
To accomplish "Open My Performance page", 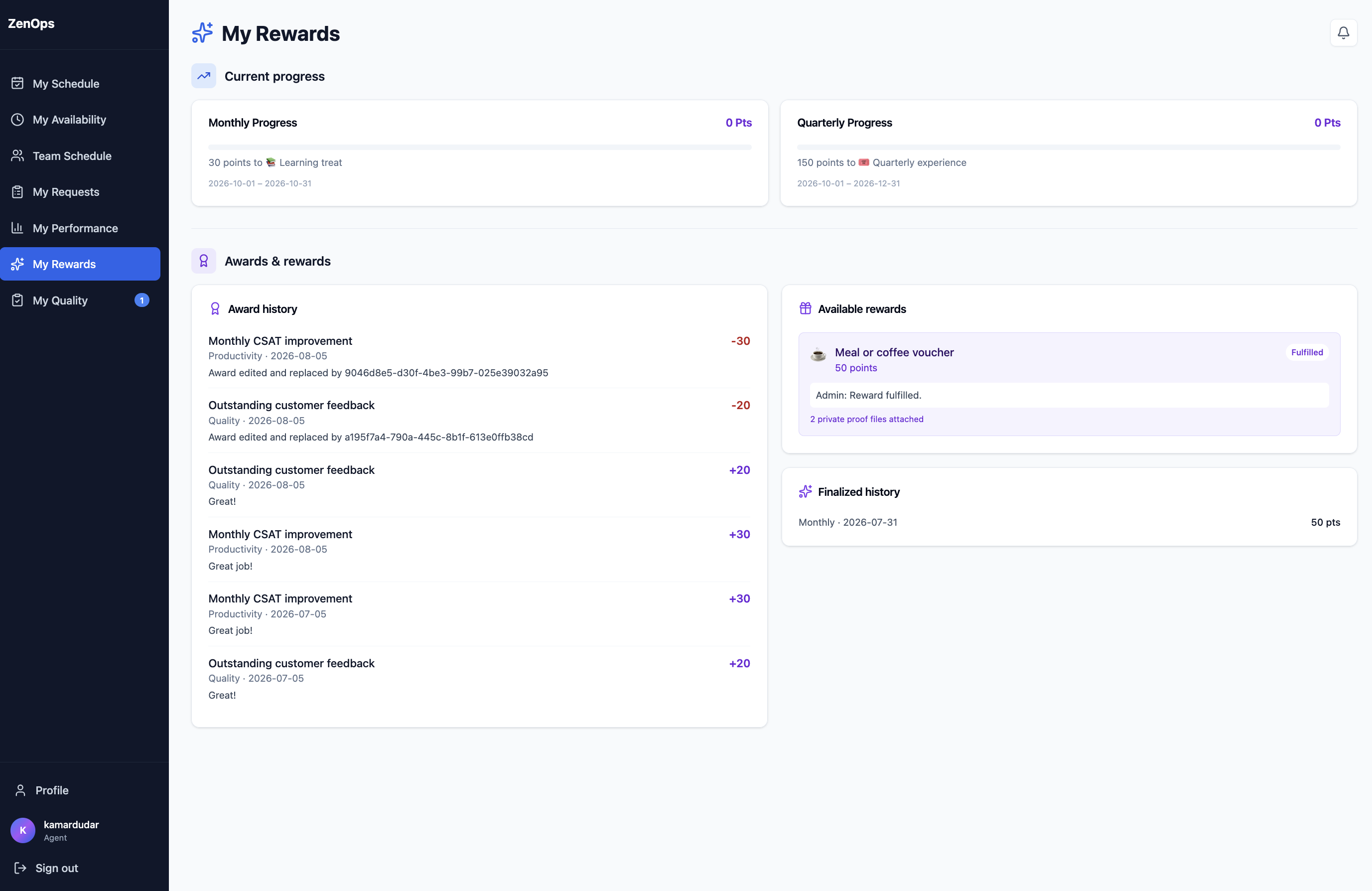I will [x=80, y=228].
